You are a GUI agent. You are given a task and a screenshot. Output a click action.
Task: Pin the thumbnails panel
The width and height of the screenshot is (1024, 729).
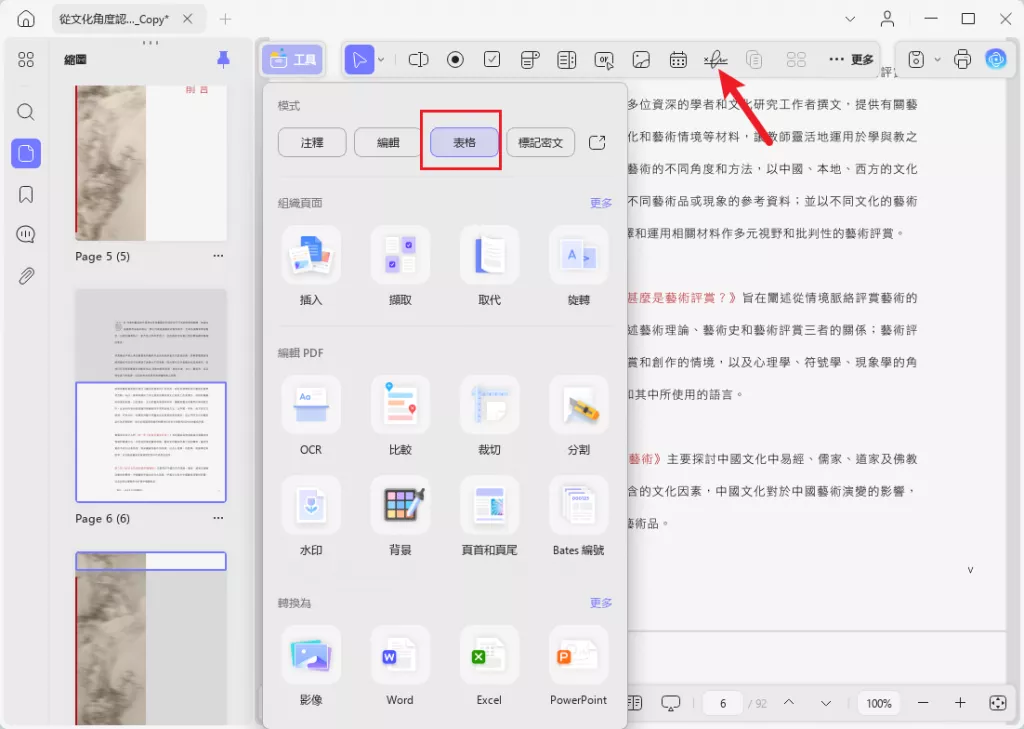(223, 59)
